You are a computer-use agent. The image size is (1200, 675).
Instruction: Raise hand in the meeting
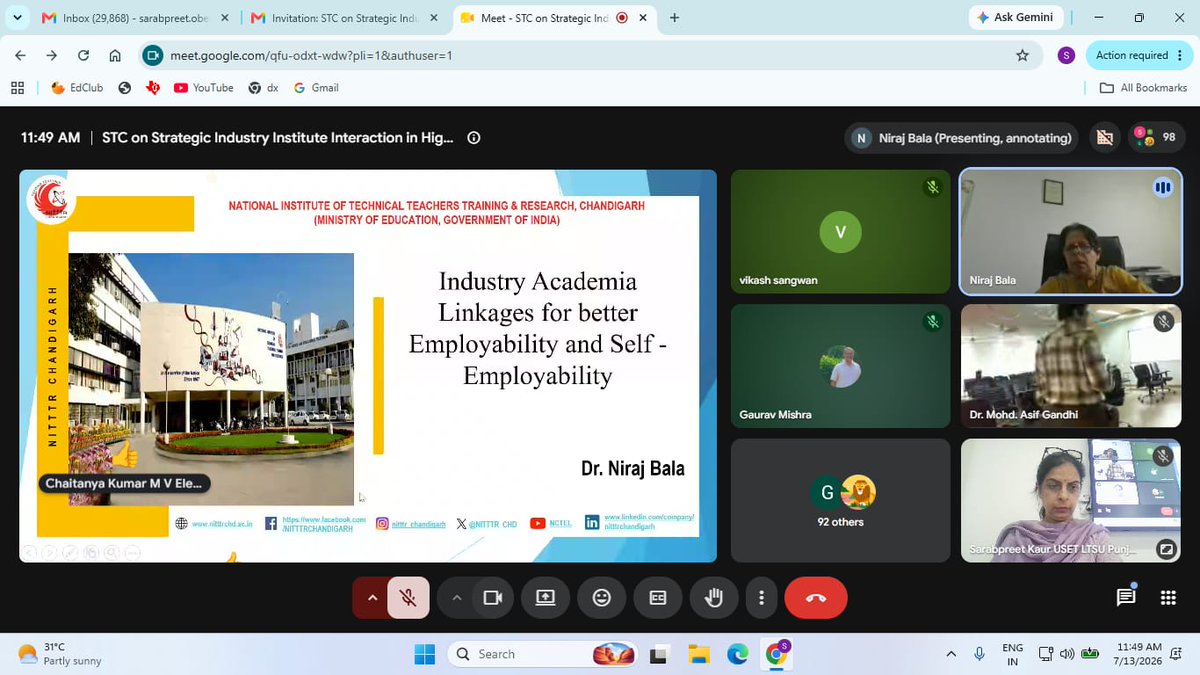point(714,598)
